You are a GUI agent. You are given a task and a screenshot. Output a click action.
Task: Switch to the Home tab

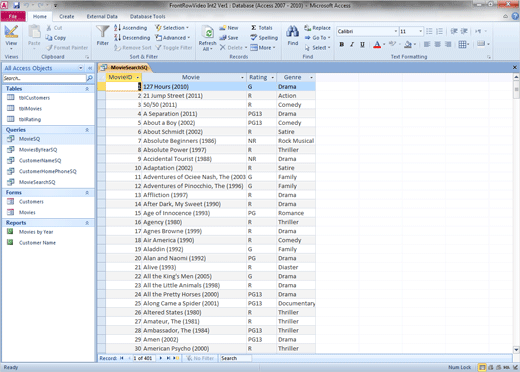pyautogui.click(x=40, y=16)
